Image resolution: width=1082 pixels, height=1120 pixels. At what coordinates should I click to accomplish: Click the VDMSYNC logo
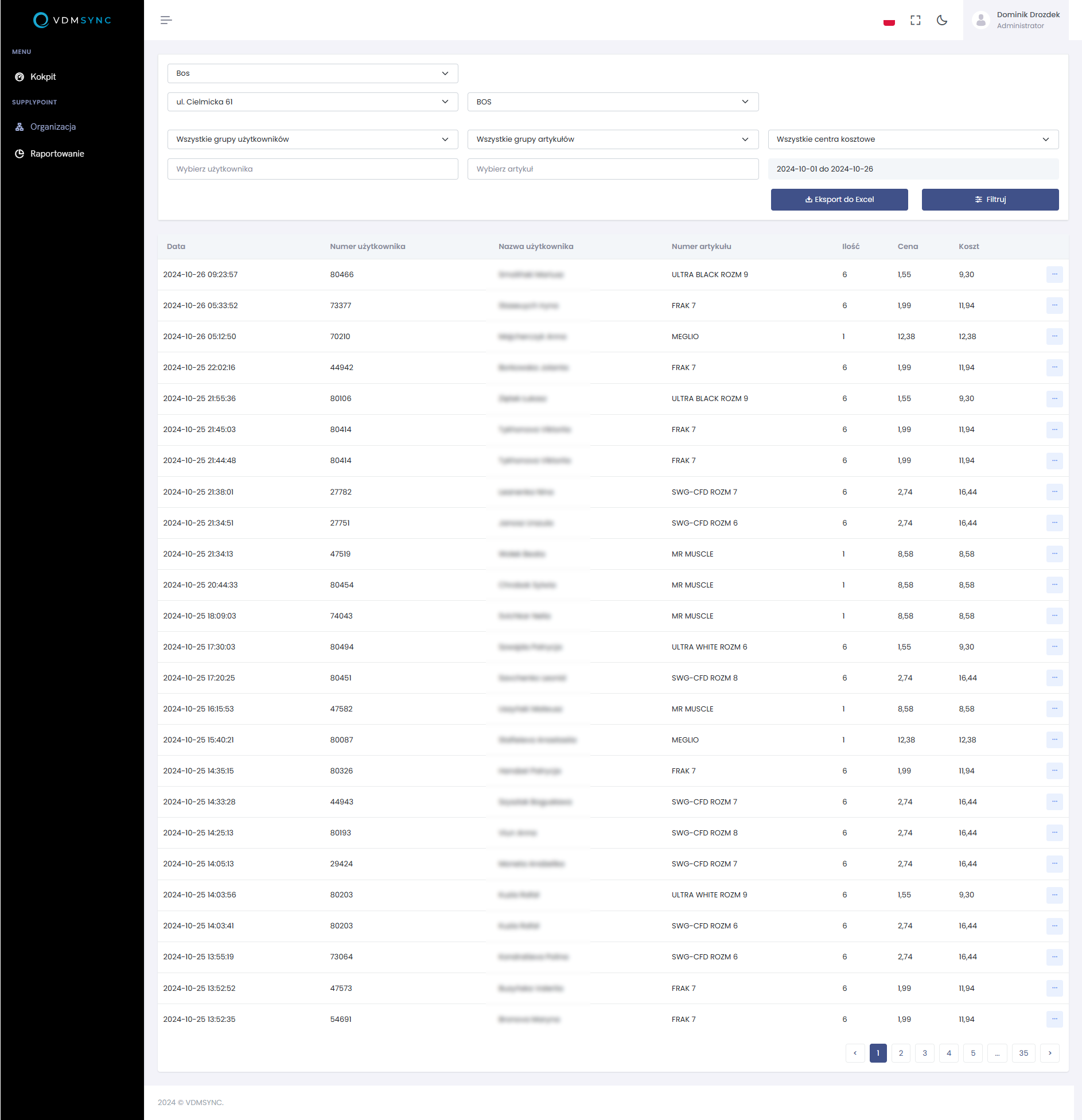click(72, 20)
